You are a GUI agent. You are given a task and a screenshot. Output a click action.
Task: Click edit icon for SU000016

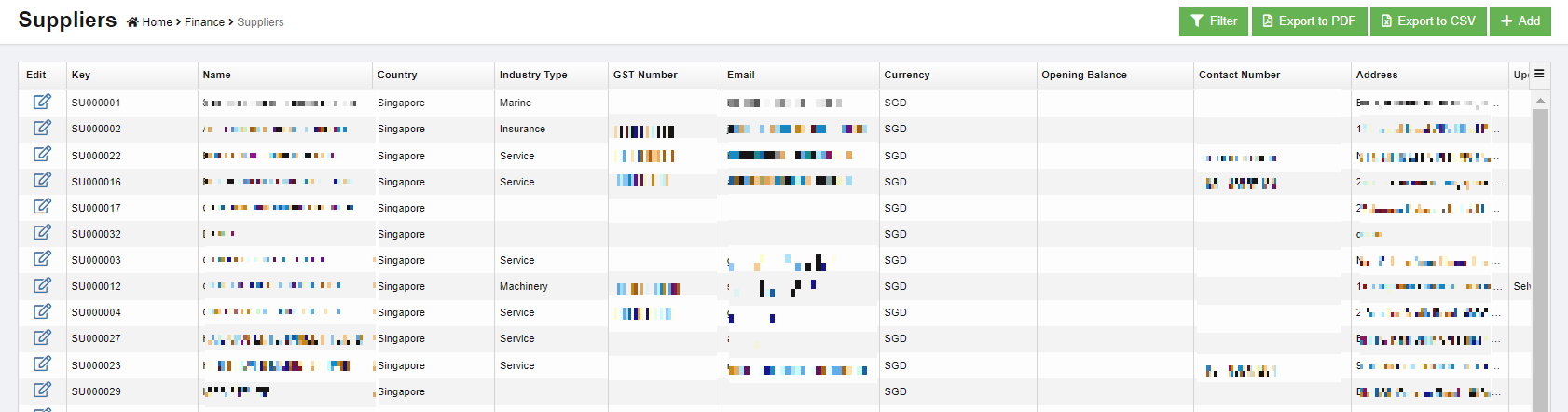[42, 180]
